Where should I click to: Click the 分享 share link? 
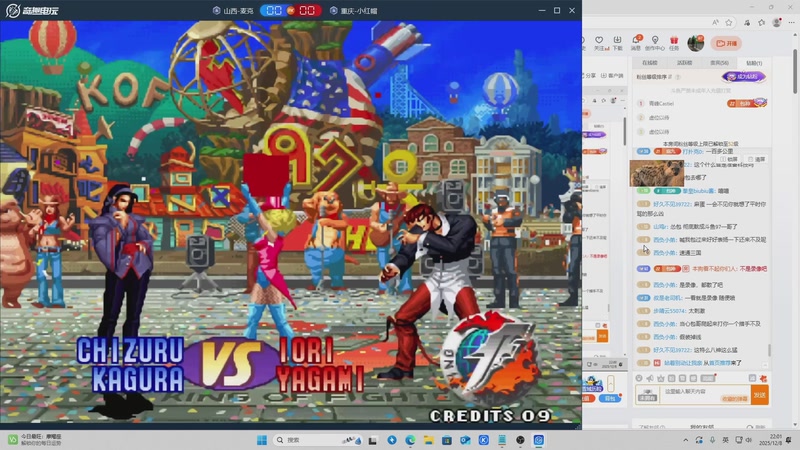click(x=590, y=76)
